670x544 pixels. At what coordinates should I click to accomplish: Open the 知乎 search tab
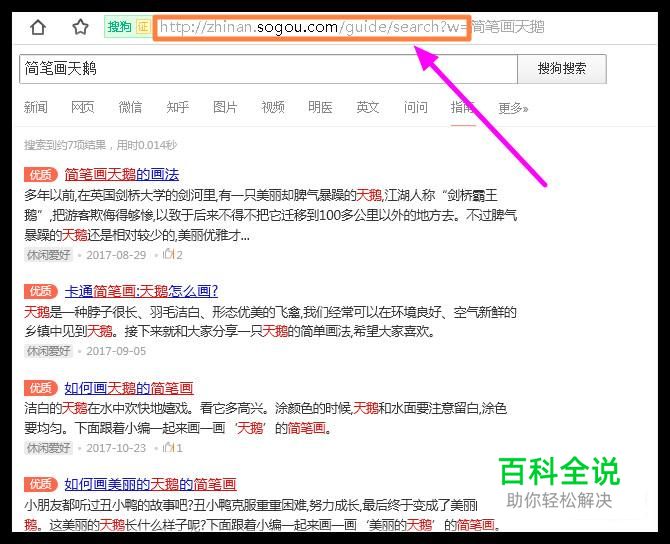177,107
